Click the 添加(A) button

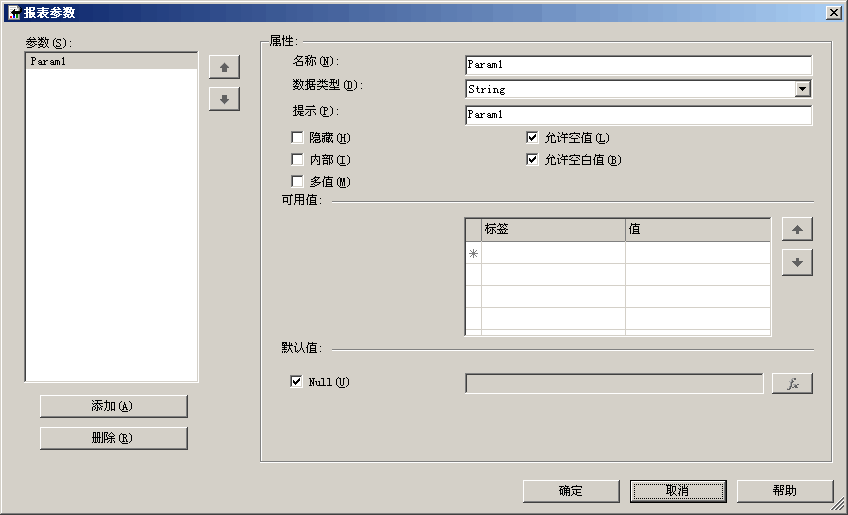click(114, 406)
